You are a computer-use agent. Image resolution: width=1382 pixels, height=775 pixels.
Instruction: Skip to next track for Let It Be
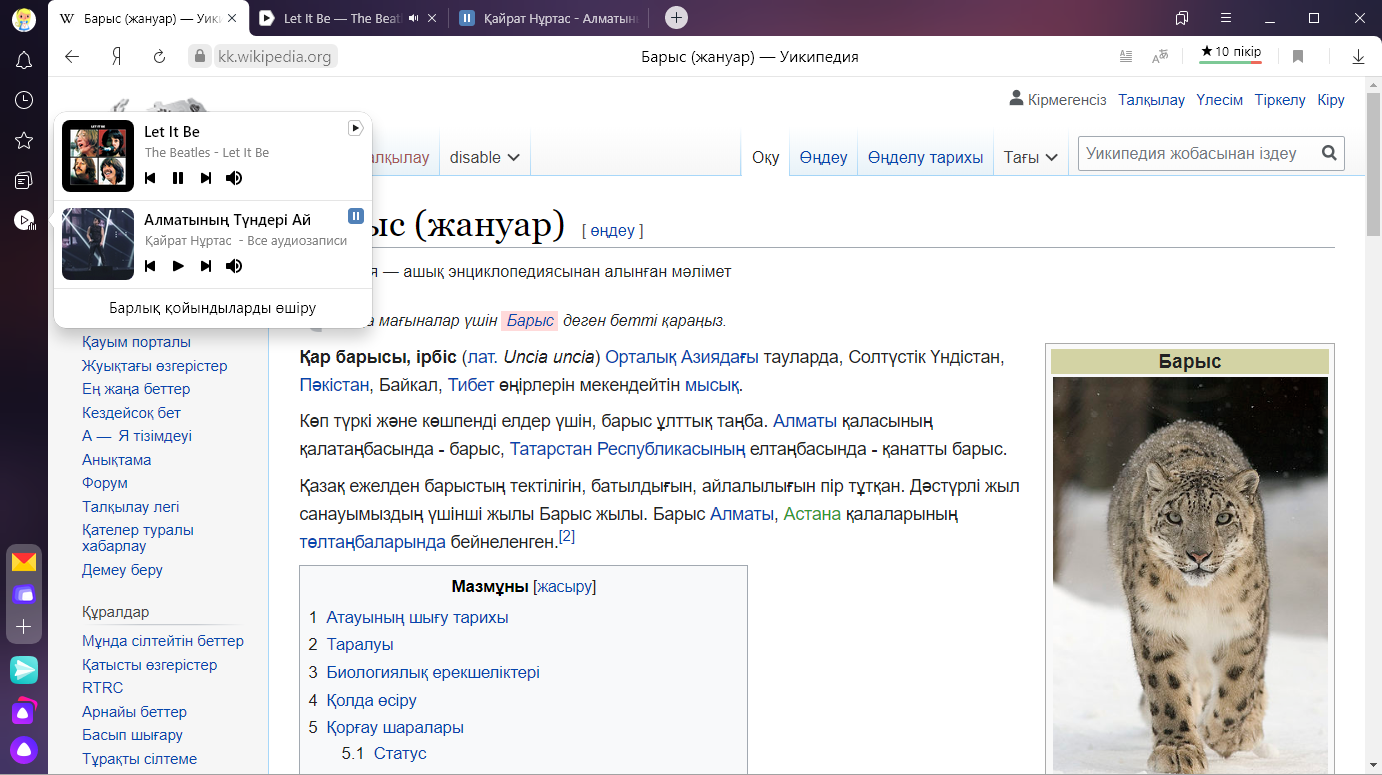coord(206,178)
